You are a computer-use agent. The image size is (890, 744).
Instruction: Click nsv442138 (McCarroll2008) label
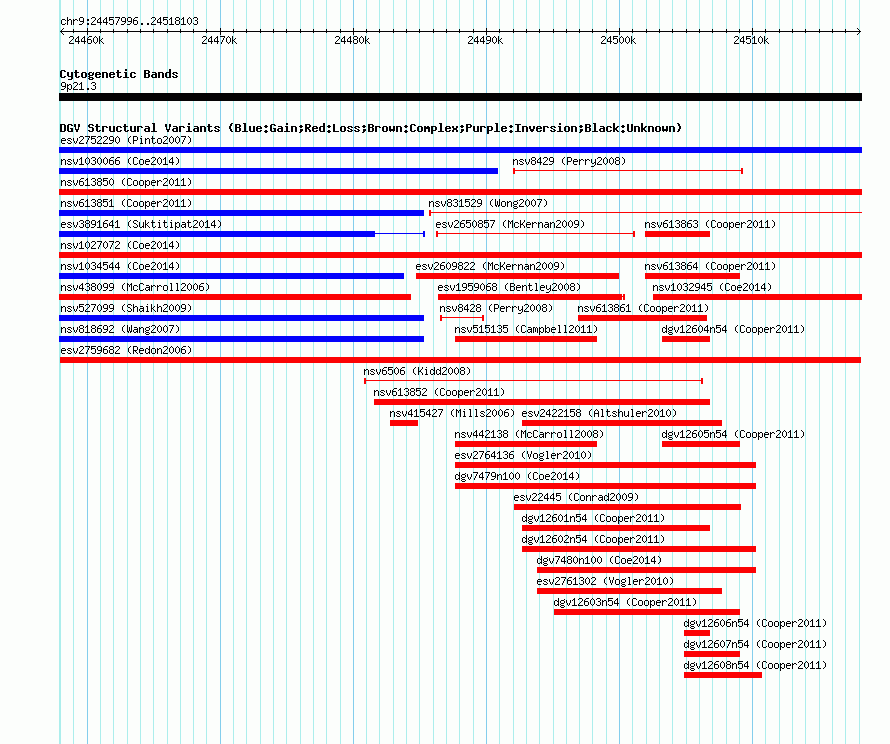coord(529,434)
